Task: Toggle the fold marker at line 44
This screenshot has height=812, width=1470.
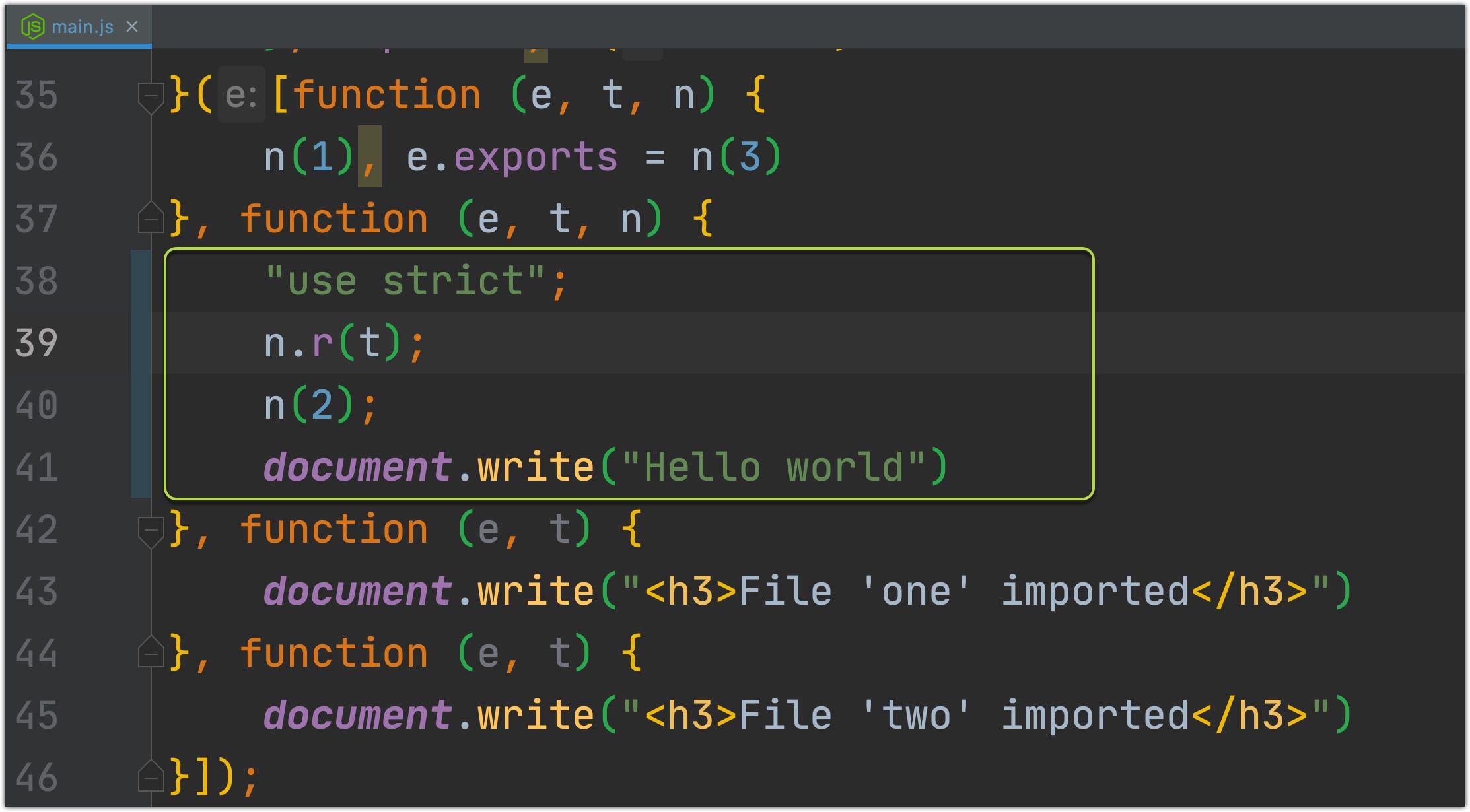Action: [x=151, y=654]
